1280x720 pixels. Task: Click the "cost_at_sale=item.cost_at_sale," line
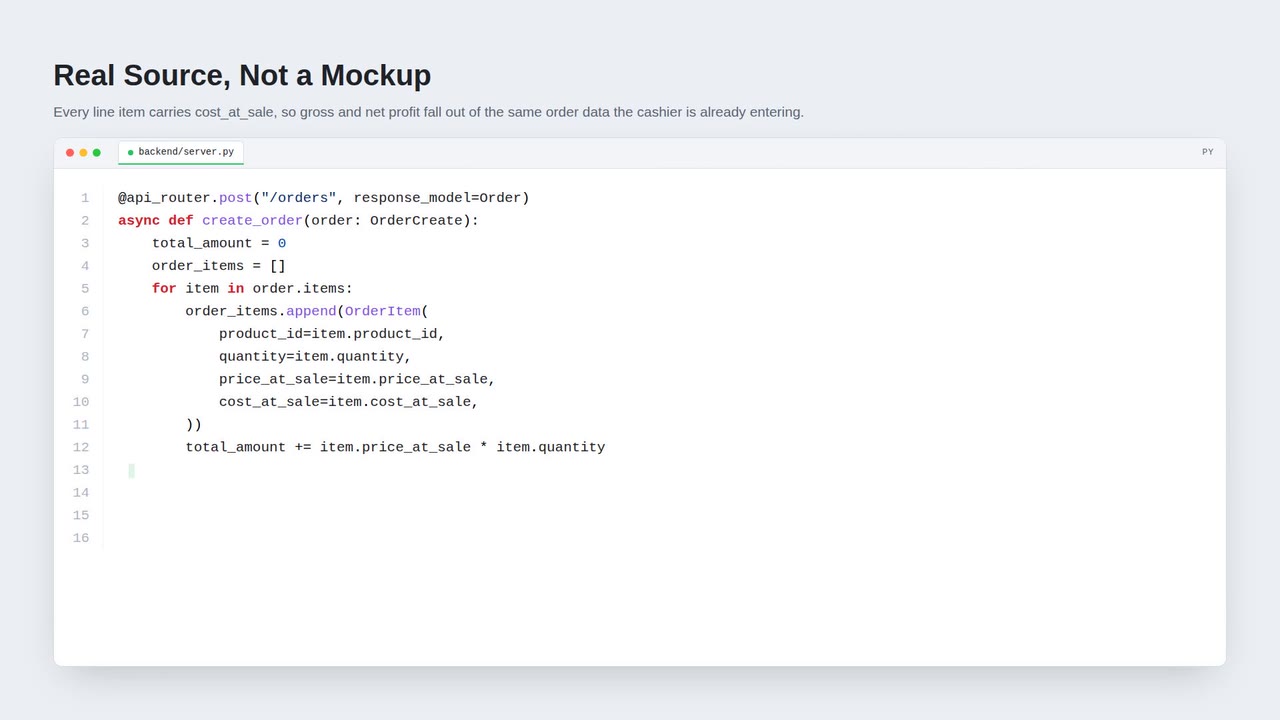[x=349, y=402]
